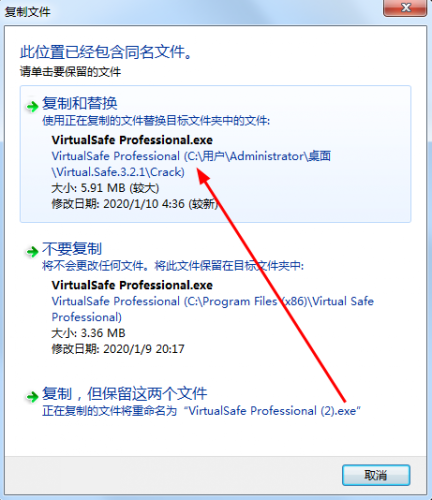Click the 取消 button
This screenshot has height=500, width=432.
(376, 475)
